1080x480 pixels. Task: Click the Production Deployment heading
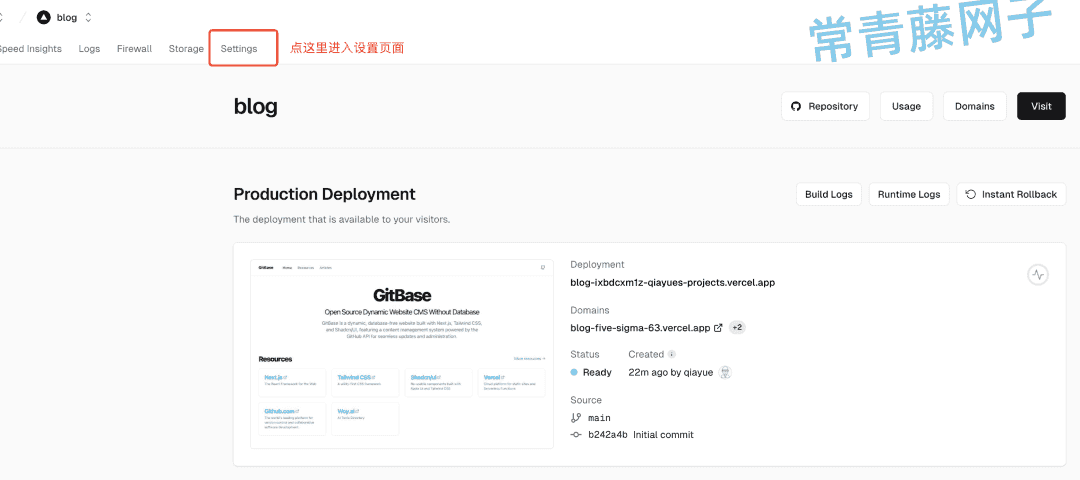coord(324,194)
